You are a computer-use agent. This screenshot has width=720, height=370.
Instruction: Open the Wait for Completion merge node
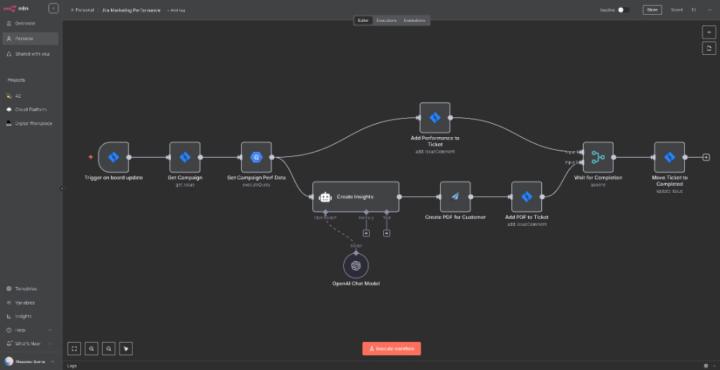coord(598,157)
